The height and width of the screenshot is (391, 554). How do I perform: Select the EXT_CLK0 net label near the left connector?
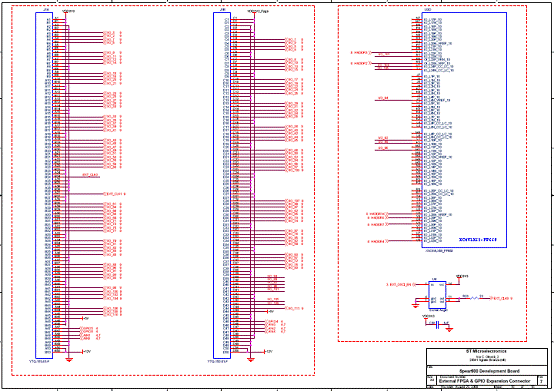coord(90,175)
